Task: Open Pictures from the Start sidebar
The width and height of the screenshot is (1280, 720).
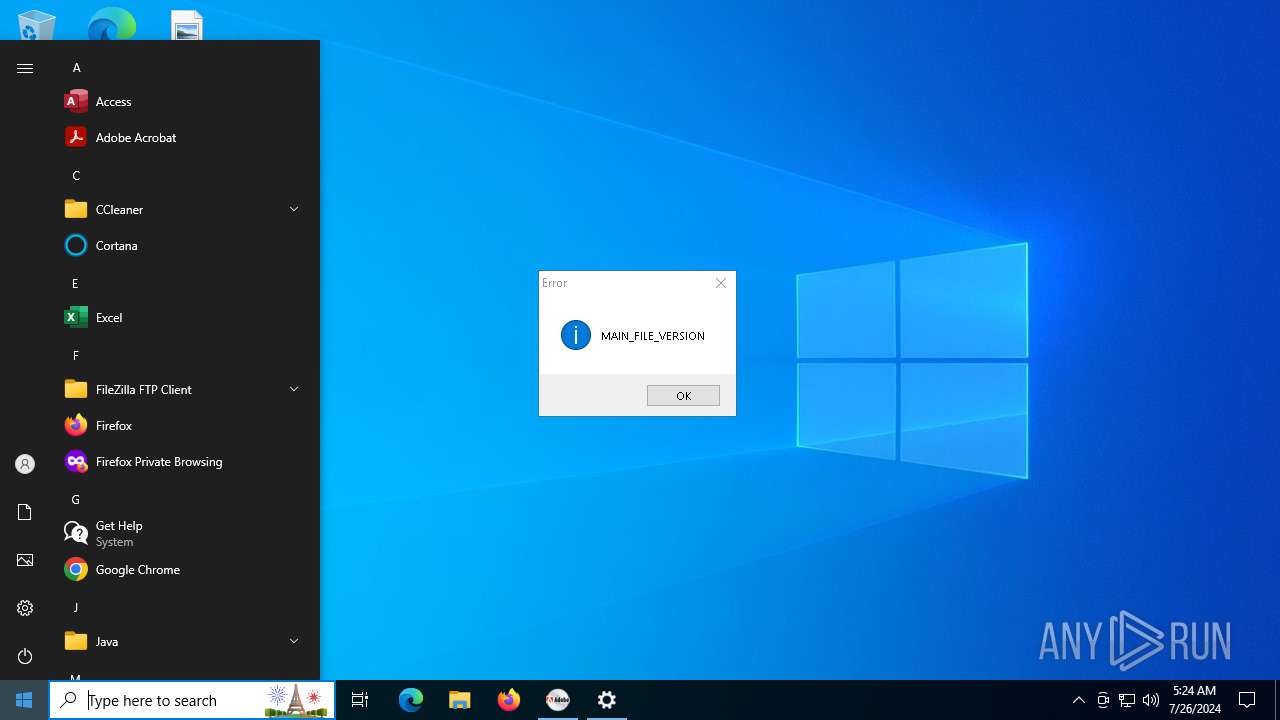Action: coord(25,560)
